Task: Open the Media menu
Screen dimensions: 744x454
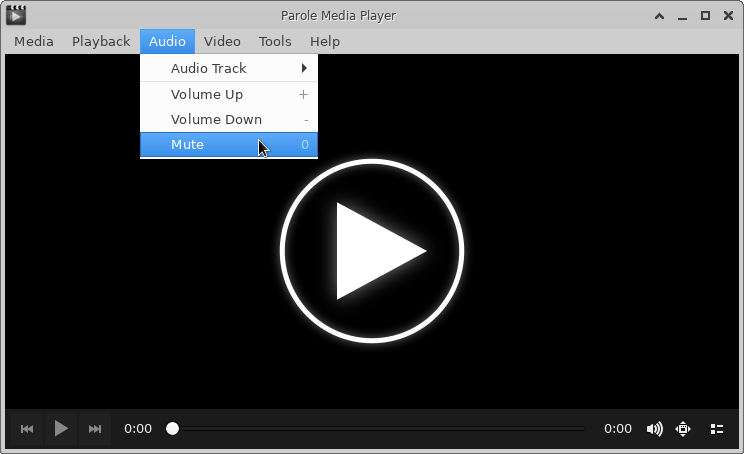Action: (x=33, y=41)
